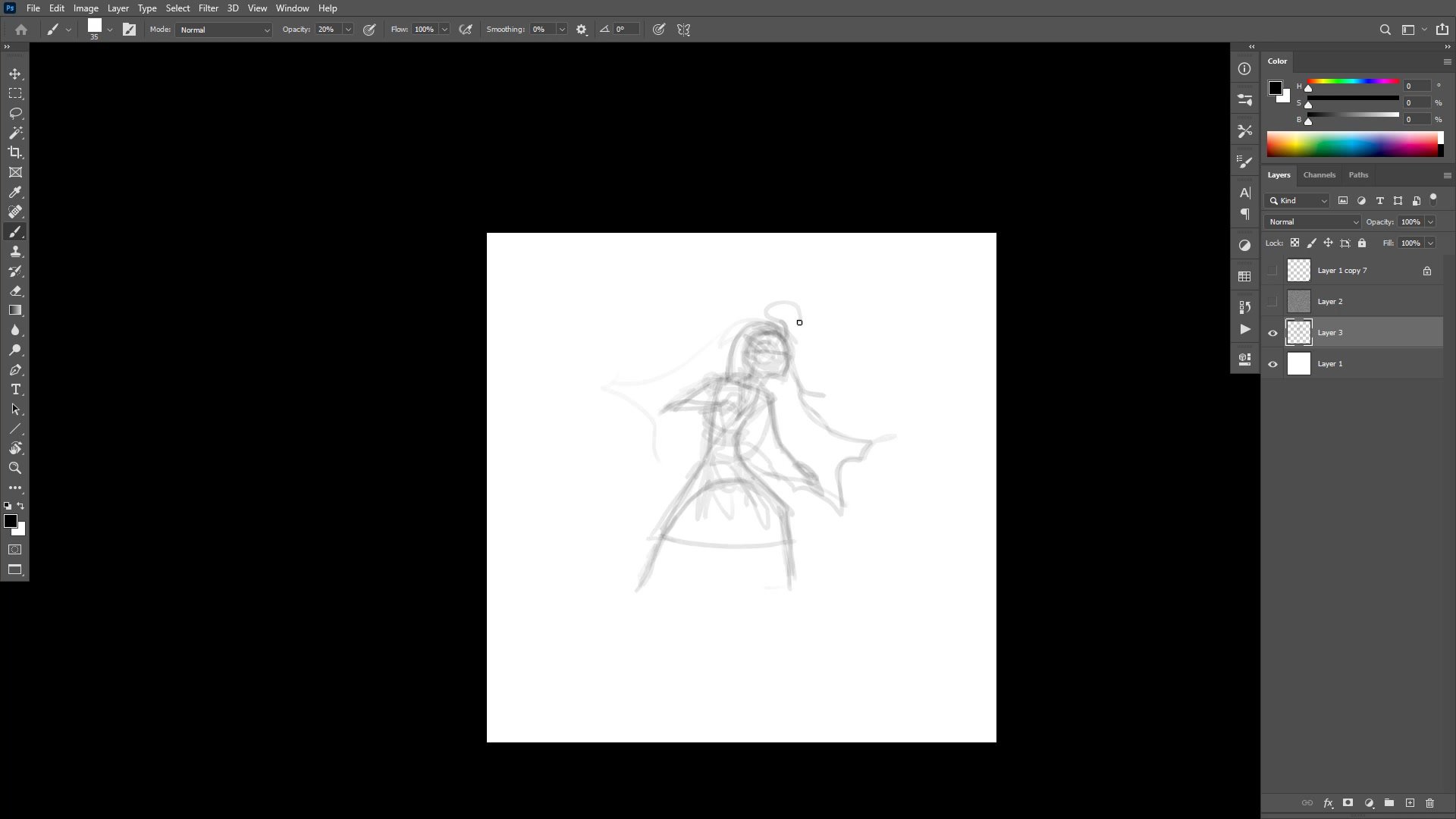Delete layer with trash icon
Image resolution: width=1456 pixels, height=819 pixels.
click(1429, 803)
